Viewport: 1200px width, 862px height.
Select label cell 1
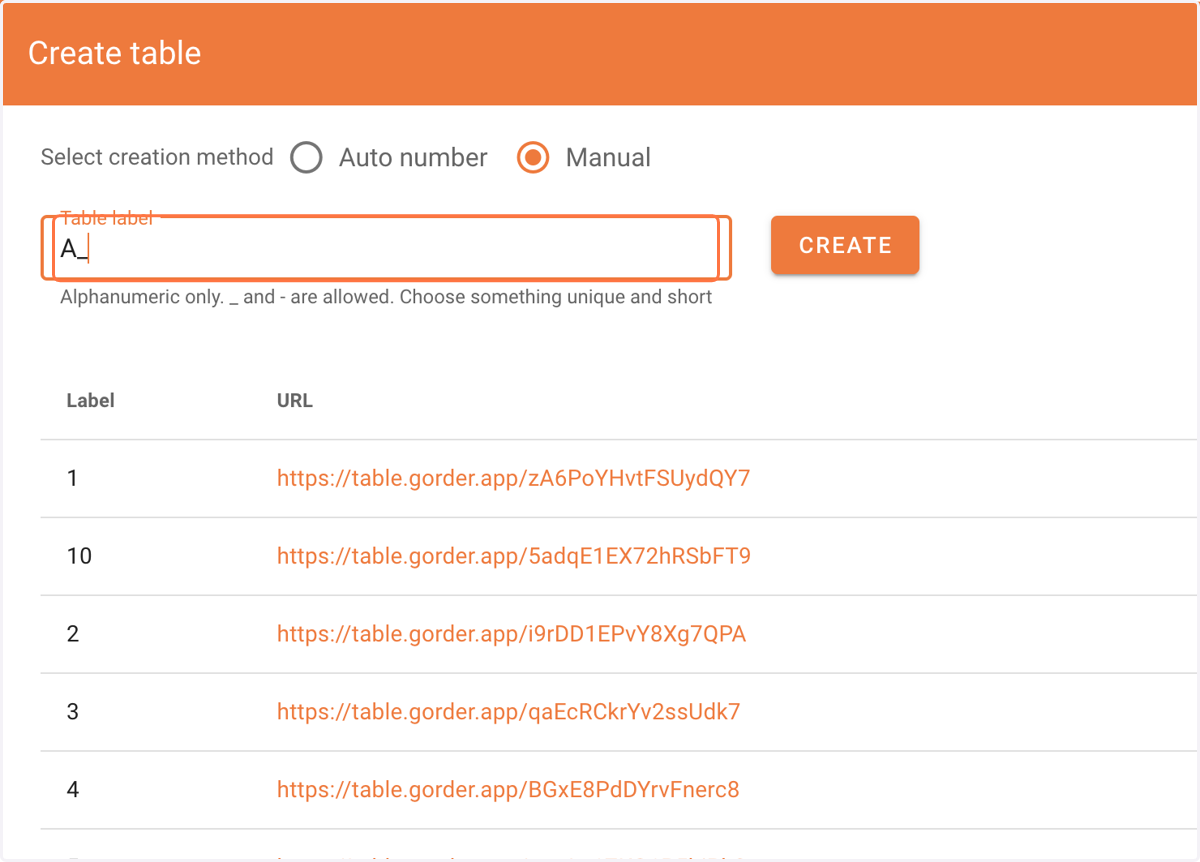click(72, 478)
